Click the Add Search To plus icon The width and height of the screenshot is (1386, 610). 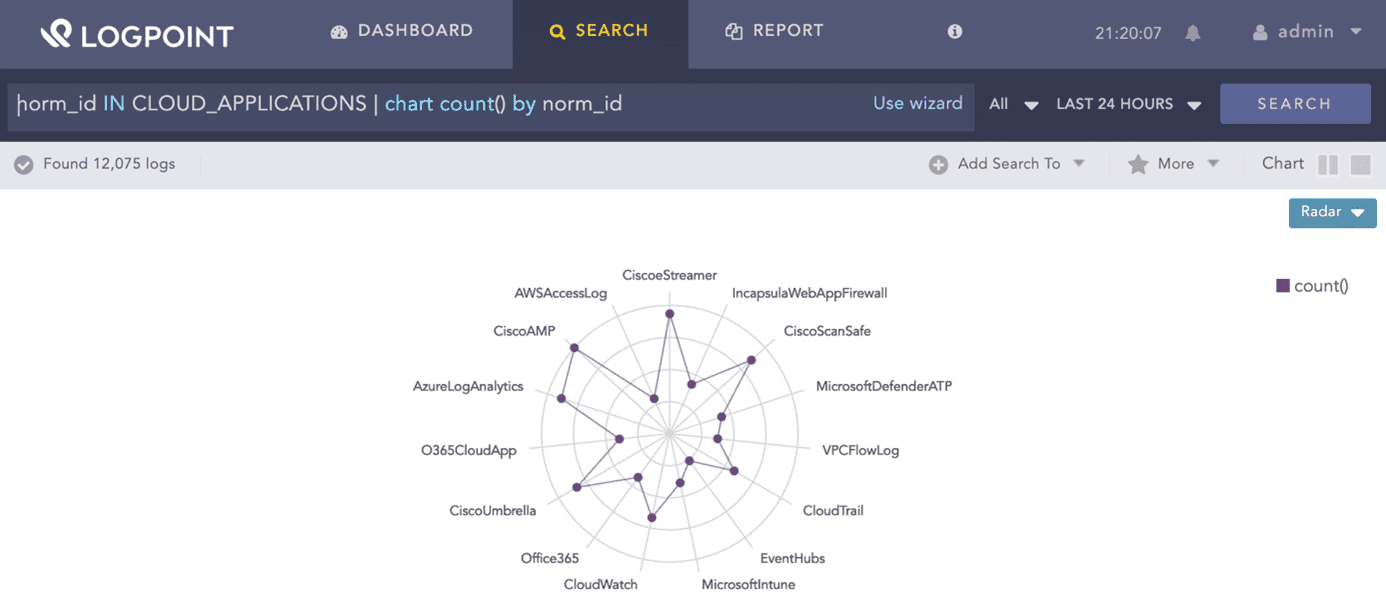tap(938, 165)
